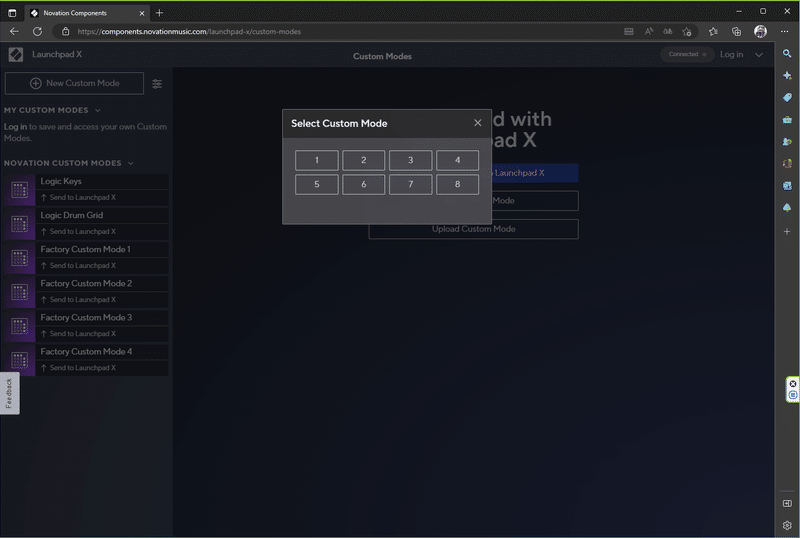Select custom mode slot 1
This screenshot has width=800, height=538.
(316, 160)
